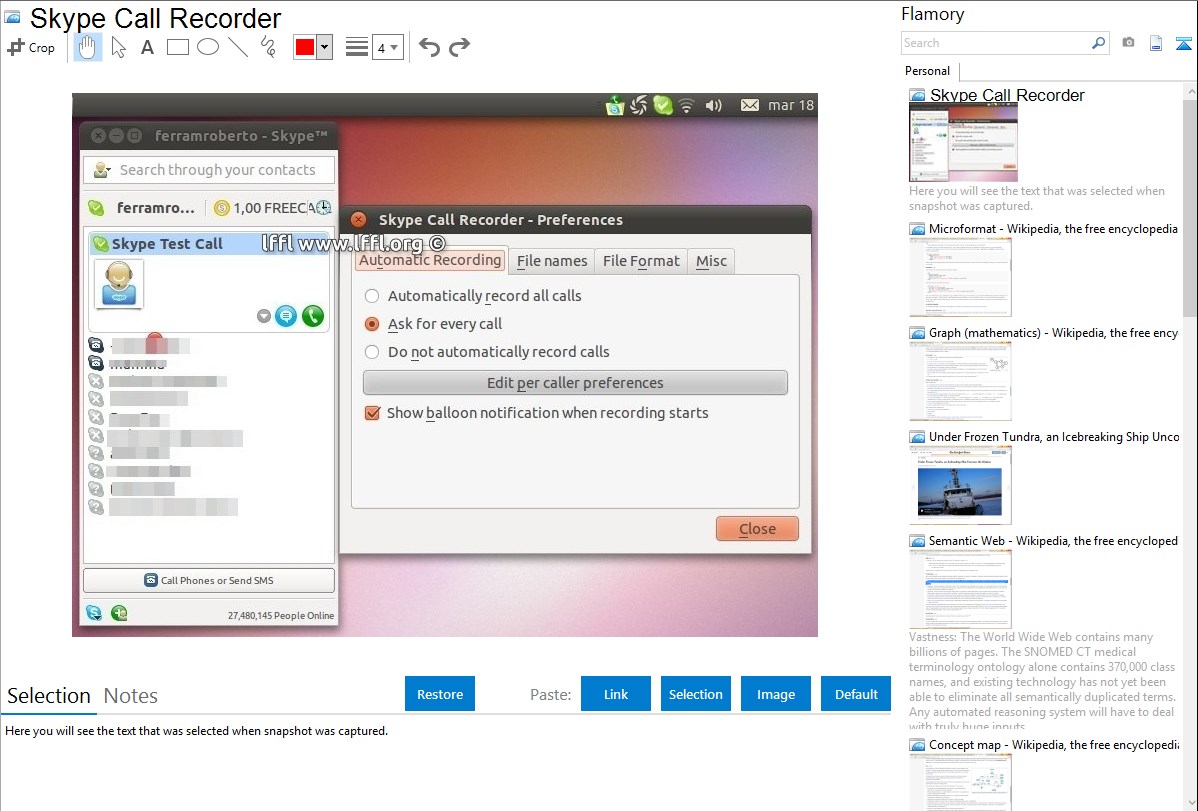Open the Microformat Wikipedia snapshot title
Viewport: 1198px width, 811px height.
pyautogui.click(x=1053, y=229)
